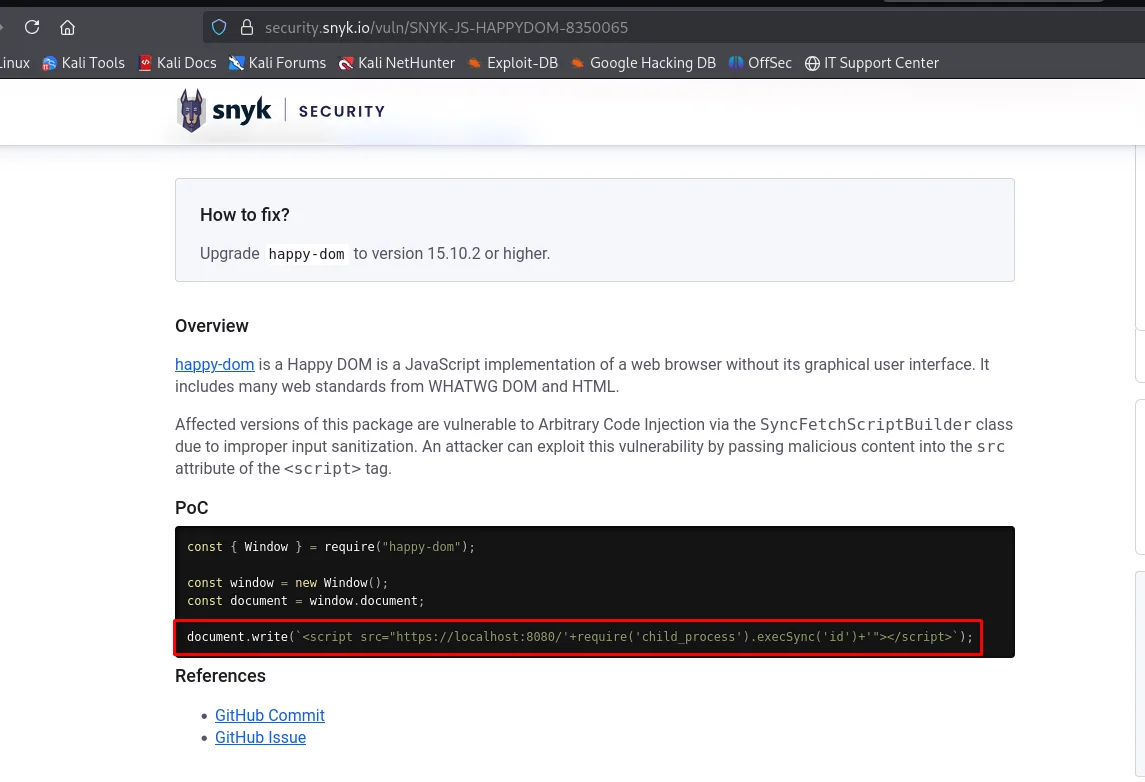This screenshot has width=1145, height=782.
Task: Click the Kali Docs bookmark favicon
Action: pyautogui.click(x=145, y=64)
